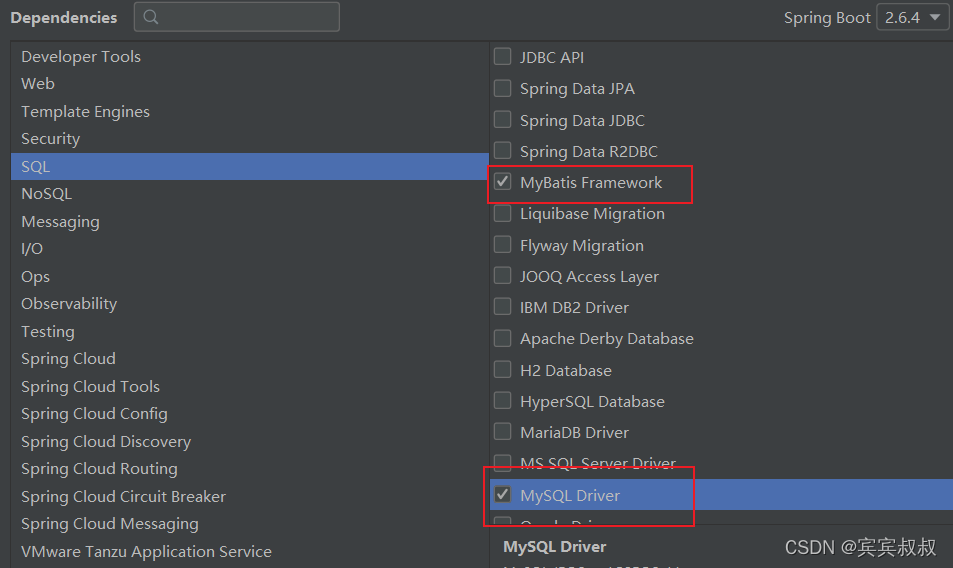Uncheck the MyBatis Framework checkbox
This screenshot has width=953, height=568.
503,182
